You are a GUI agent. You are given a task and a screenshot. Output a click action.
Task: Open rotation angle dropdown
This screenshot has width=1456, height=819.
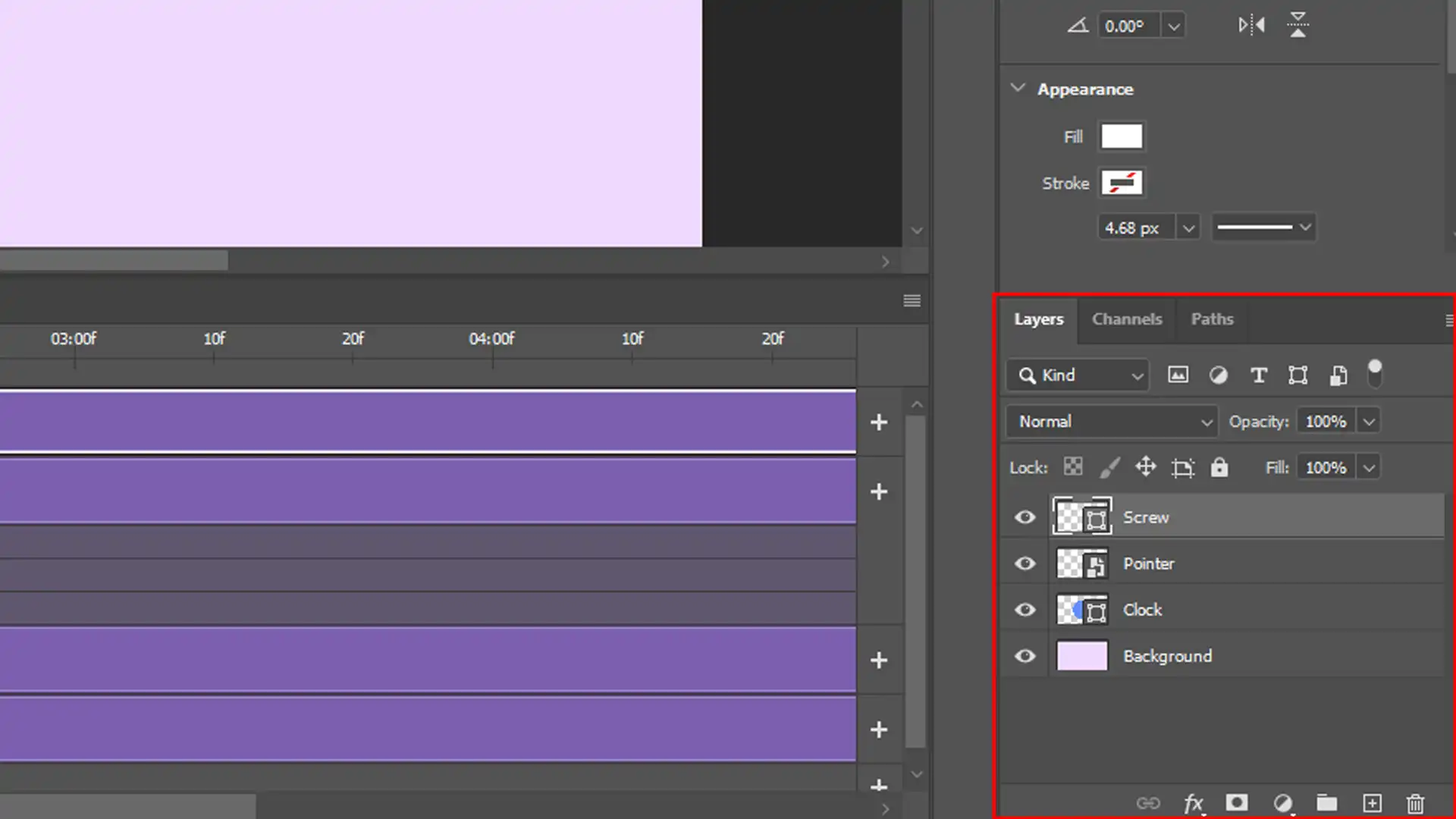pyautogui.click(x=1173, y=26)
